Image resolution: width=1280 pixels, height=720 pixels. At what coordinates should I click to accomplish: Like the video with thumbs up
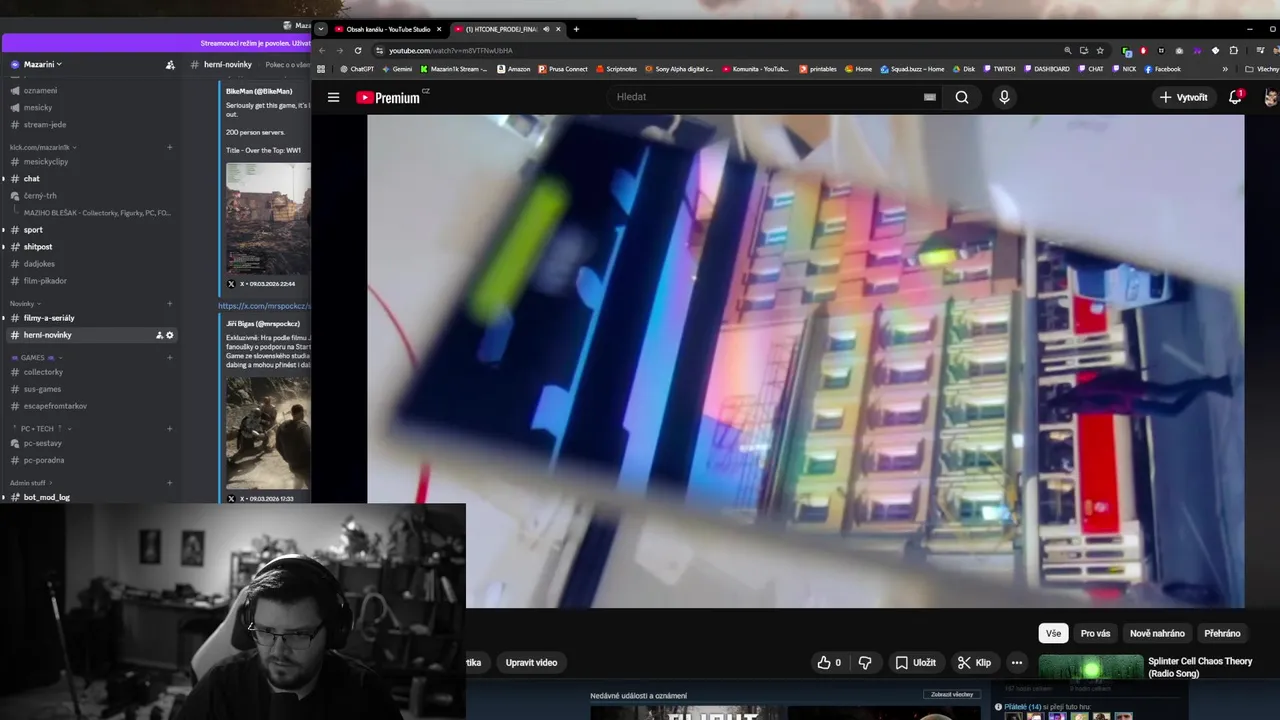coord(829,662)
